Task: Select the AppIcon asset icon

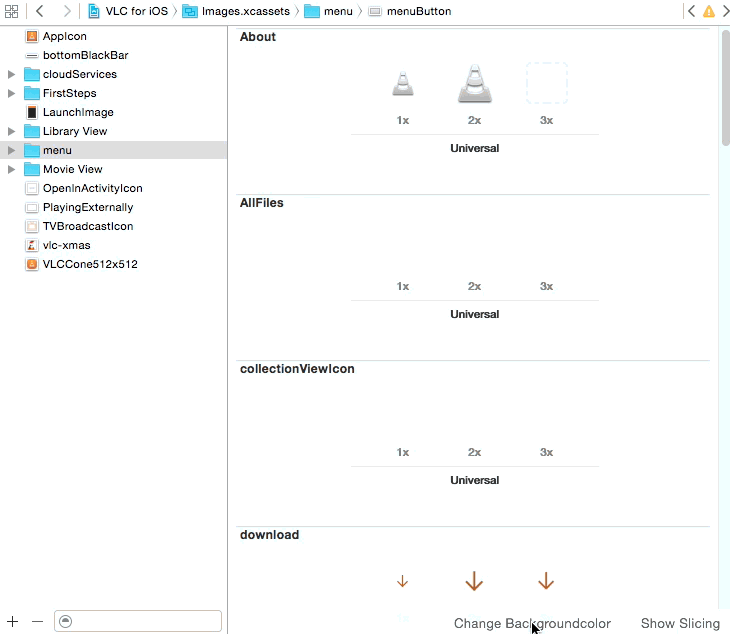Action: 32,36
